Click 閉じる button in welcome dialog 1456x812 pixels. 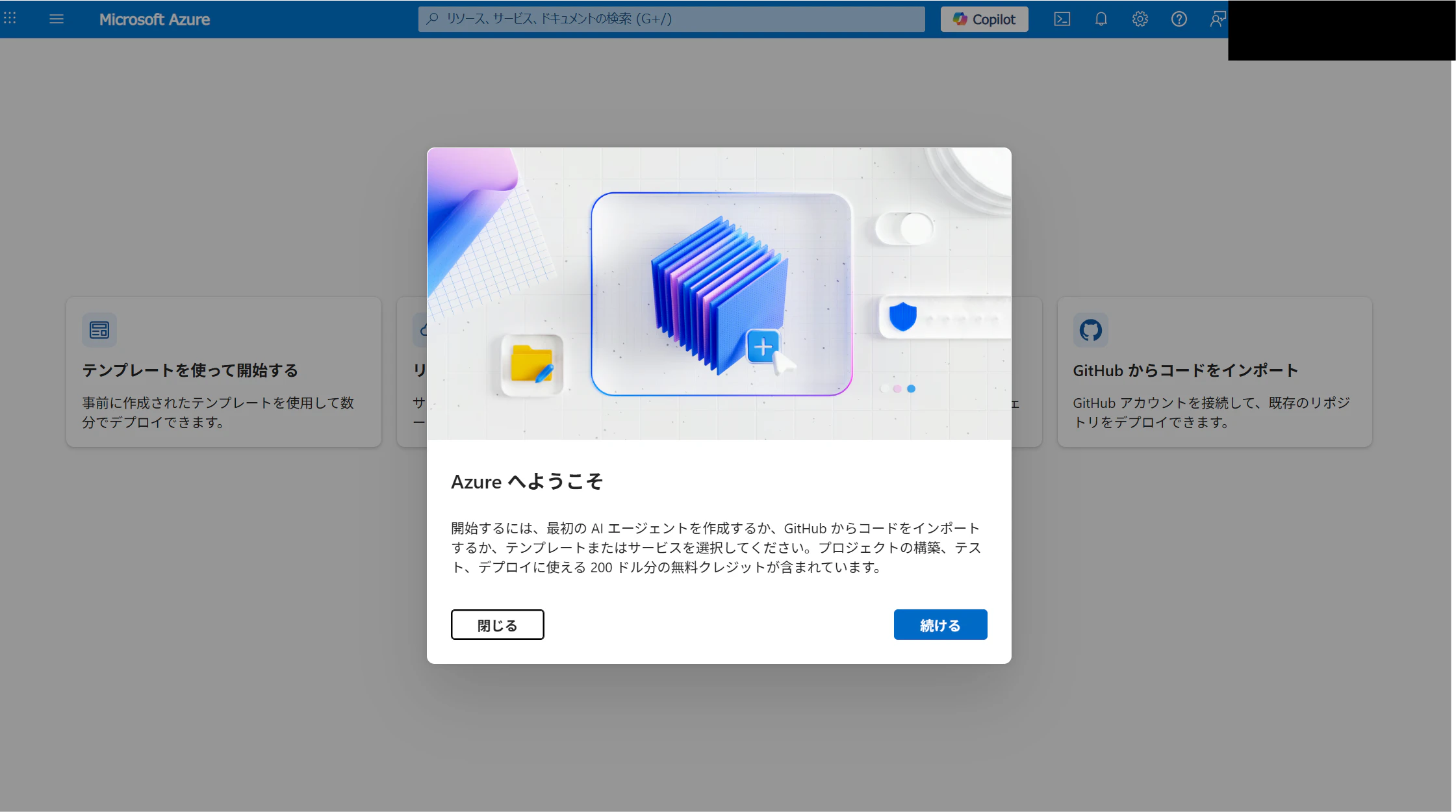point(497,624)
